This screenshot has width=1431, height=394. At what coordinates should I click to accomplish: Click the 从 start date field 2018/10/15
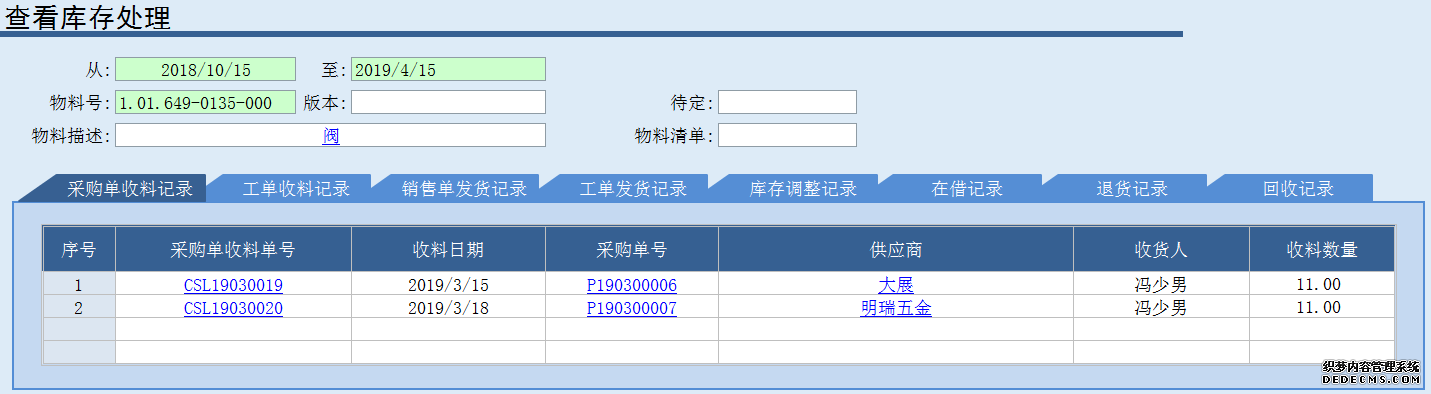pos(205,69)
